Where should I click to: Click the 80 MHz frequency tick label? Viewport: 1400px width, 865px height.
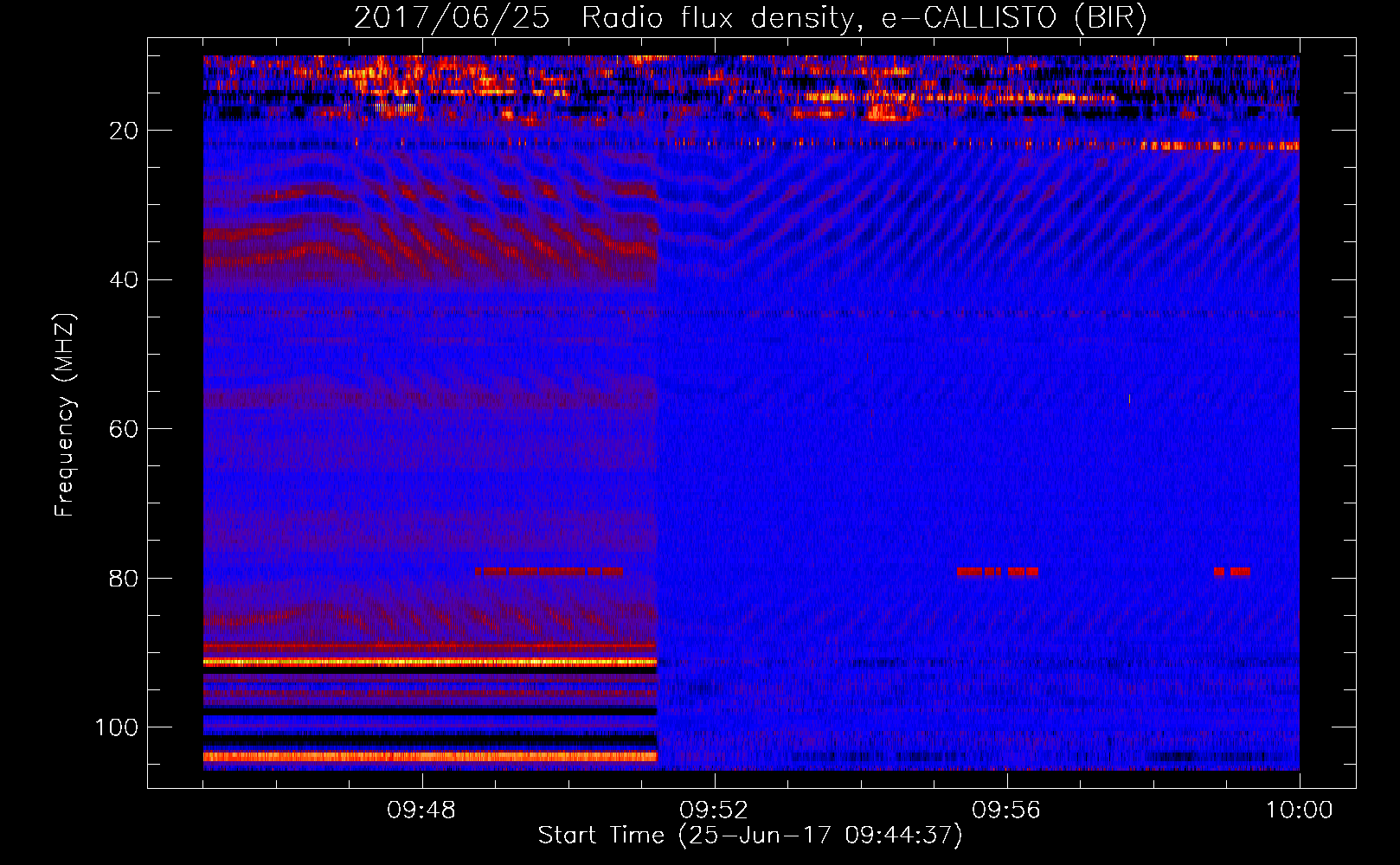[x=124, y=578]
